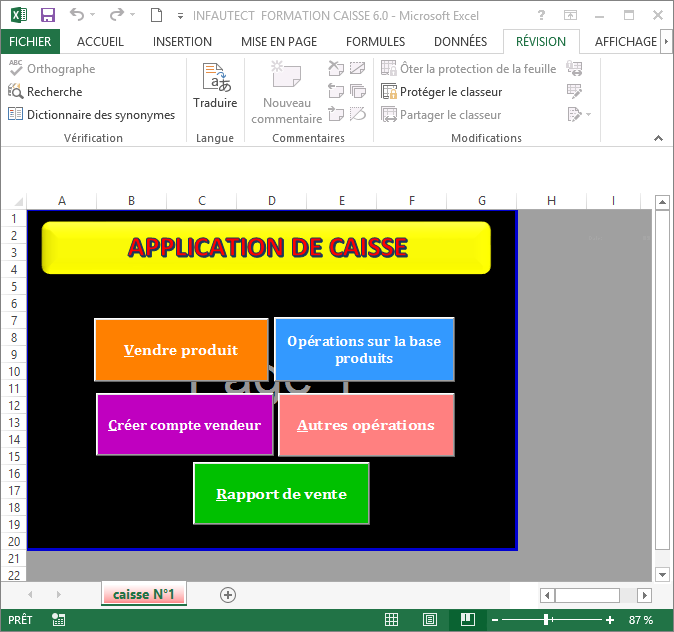Open Dictionnaire des synonymes
The width and height of the screenshot is (674, 632).
click(92, 114)
